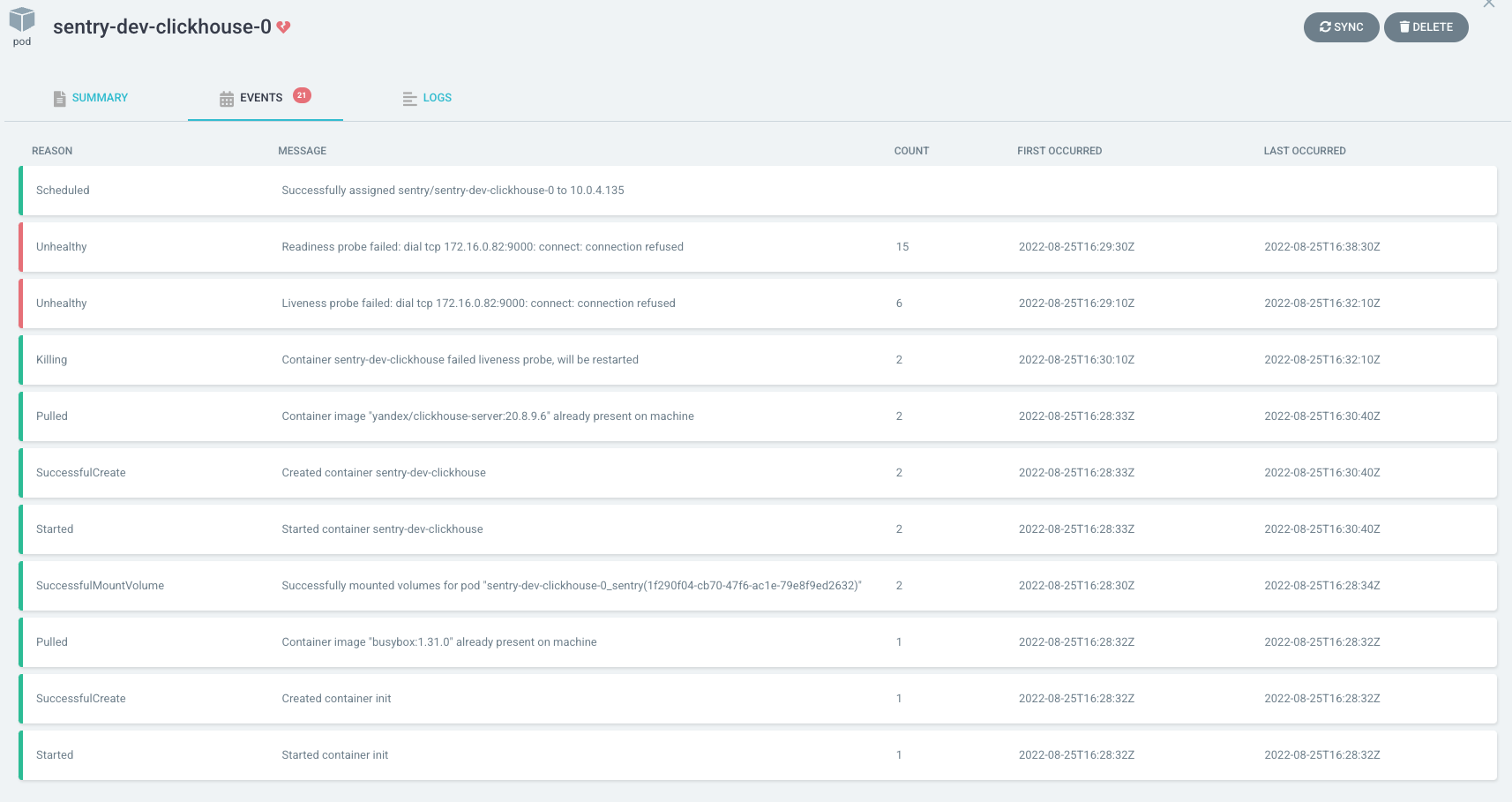Select the Scheduled event row reason
Image resolution: width=1512 pixels, height=802 pixels.
63,191
